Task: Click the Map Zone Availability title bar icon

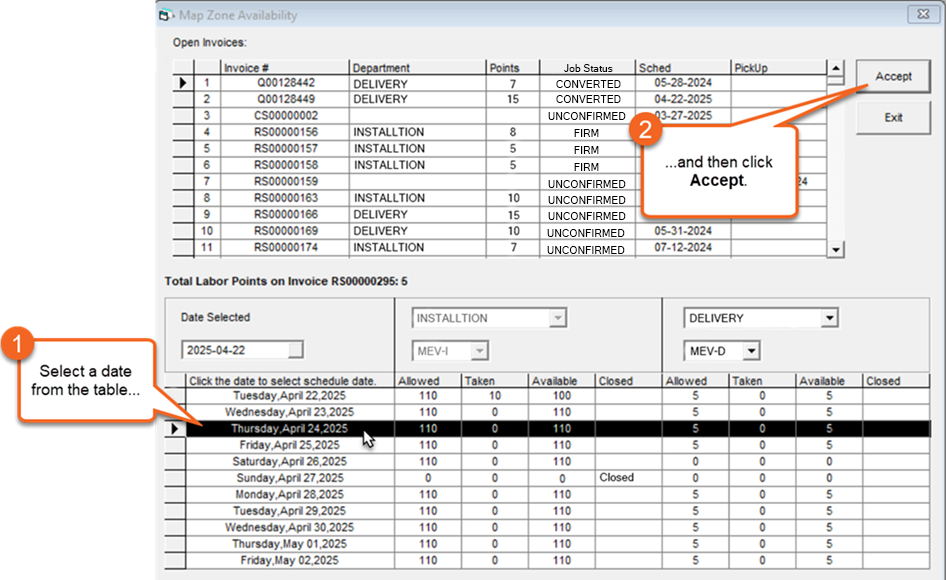Action: coord(166,15)
